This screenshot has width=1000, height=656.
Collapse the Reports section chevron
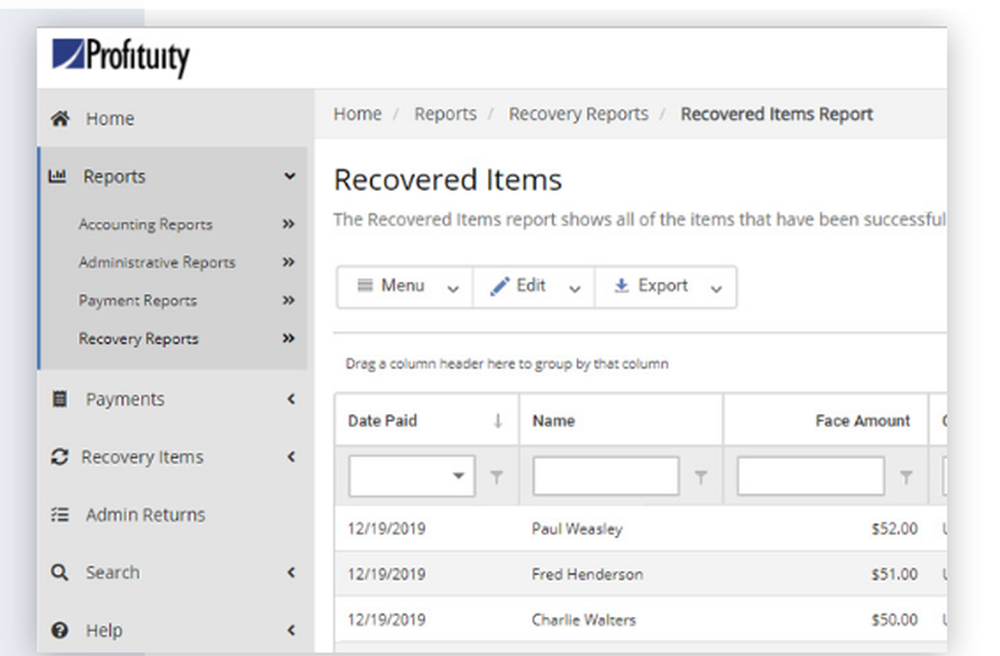click(x=290, y=176)
